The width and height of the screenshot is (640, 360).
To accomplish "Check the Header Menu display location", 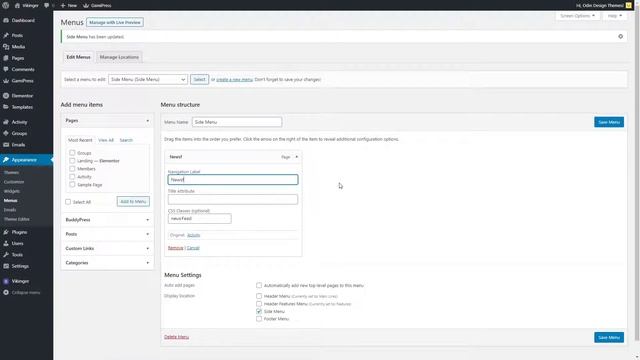I will tap(259, 296).
